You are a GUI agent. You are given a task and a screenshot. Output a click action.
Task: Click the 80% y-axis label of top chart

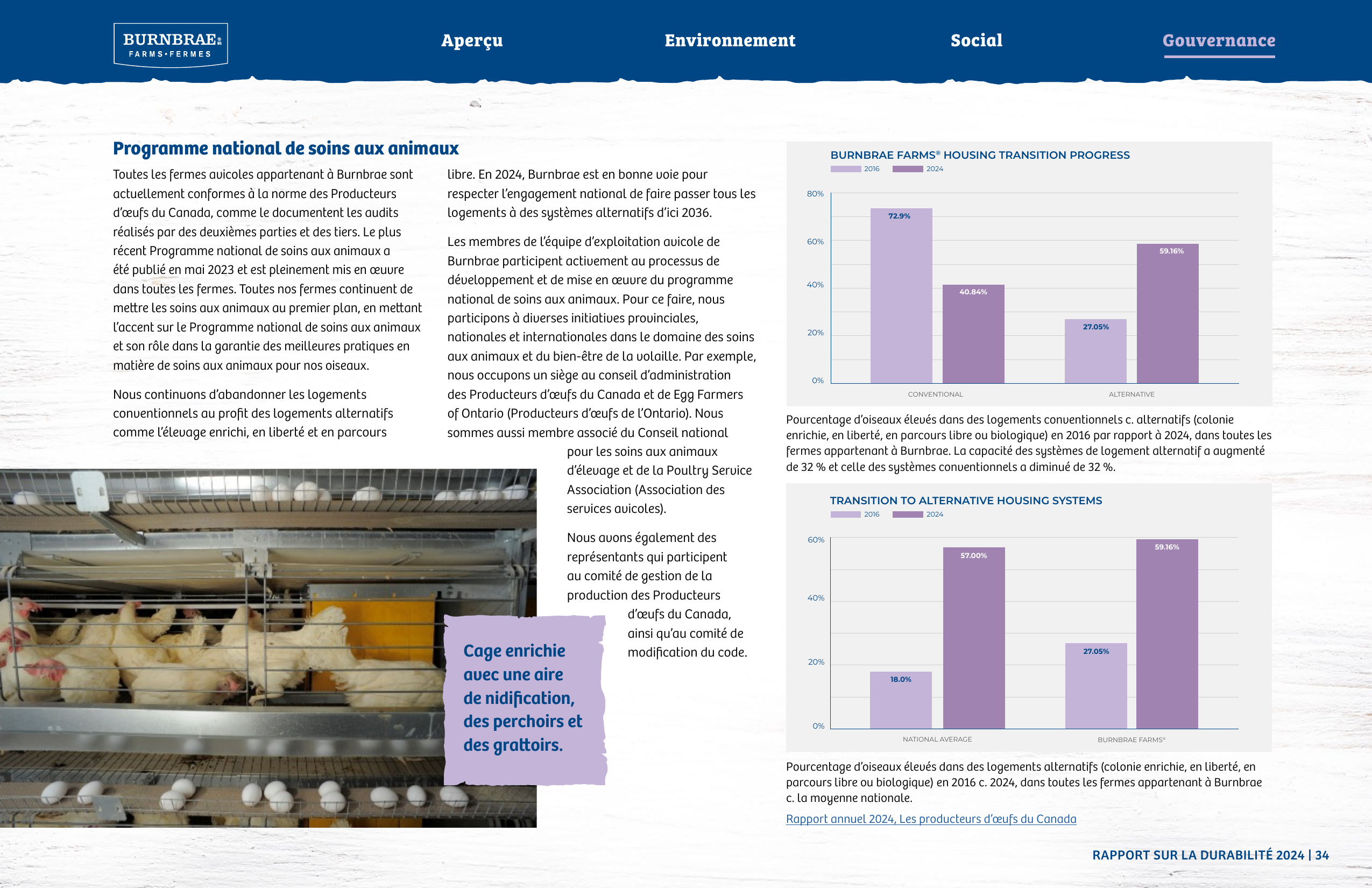point(815,194)
